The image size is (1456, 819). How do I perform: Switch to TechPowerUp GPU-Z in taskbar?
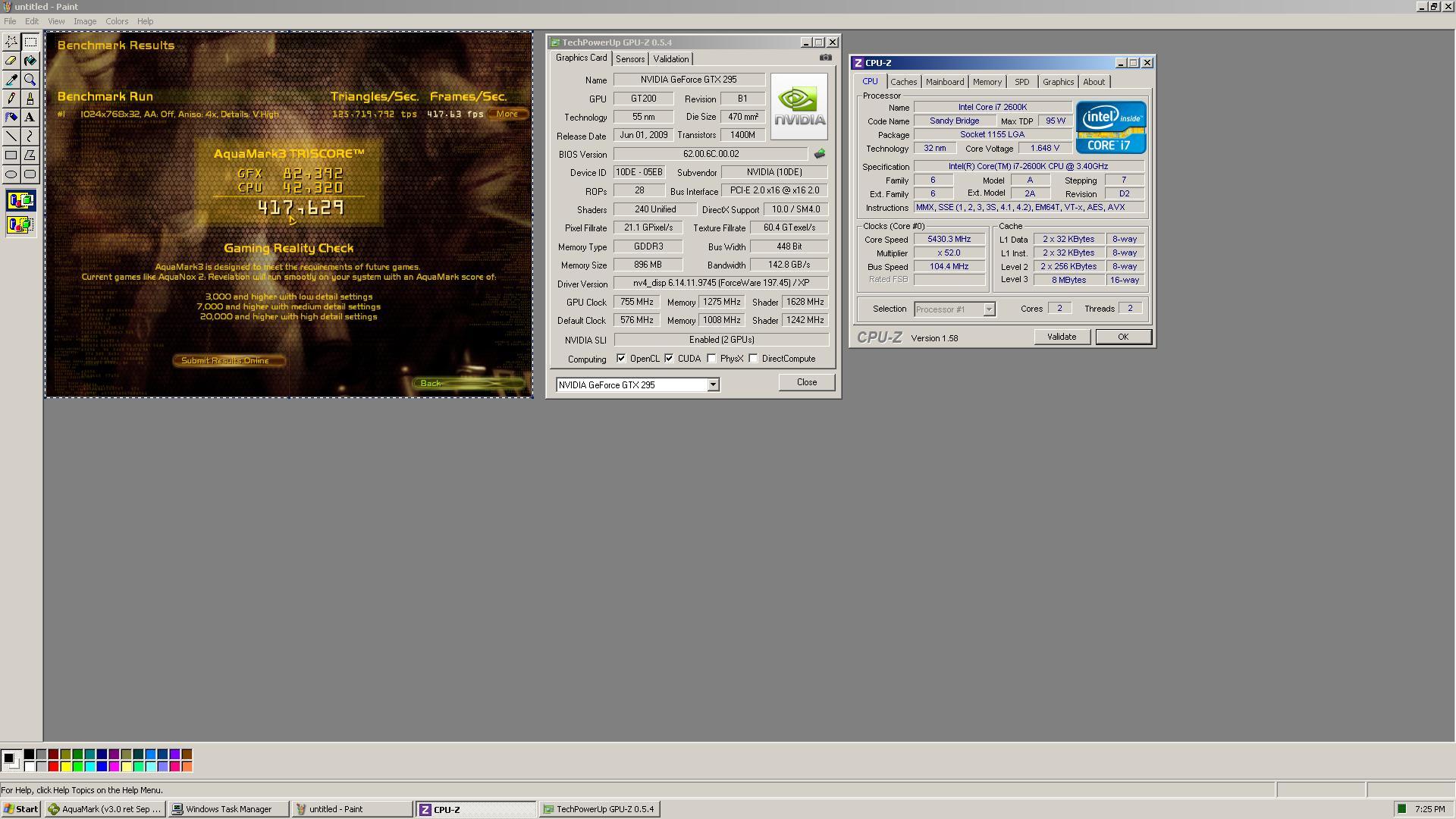click(599, 809)
